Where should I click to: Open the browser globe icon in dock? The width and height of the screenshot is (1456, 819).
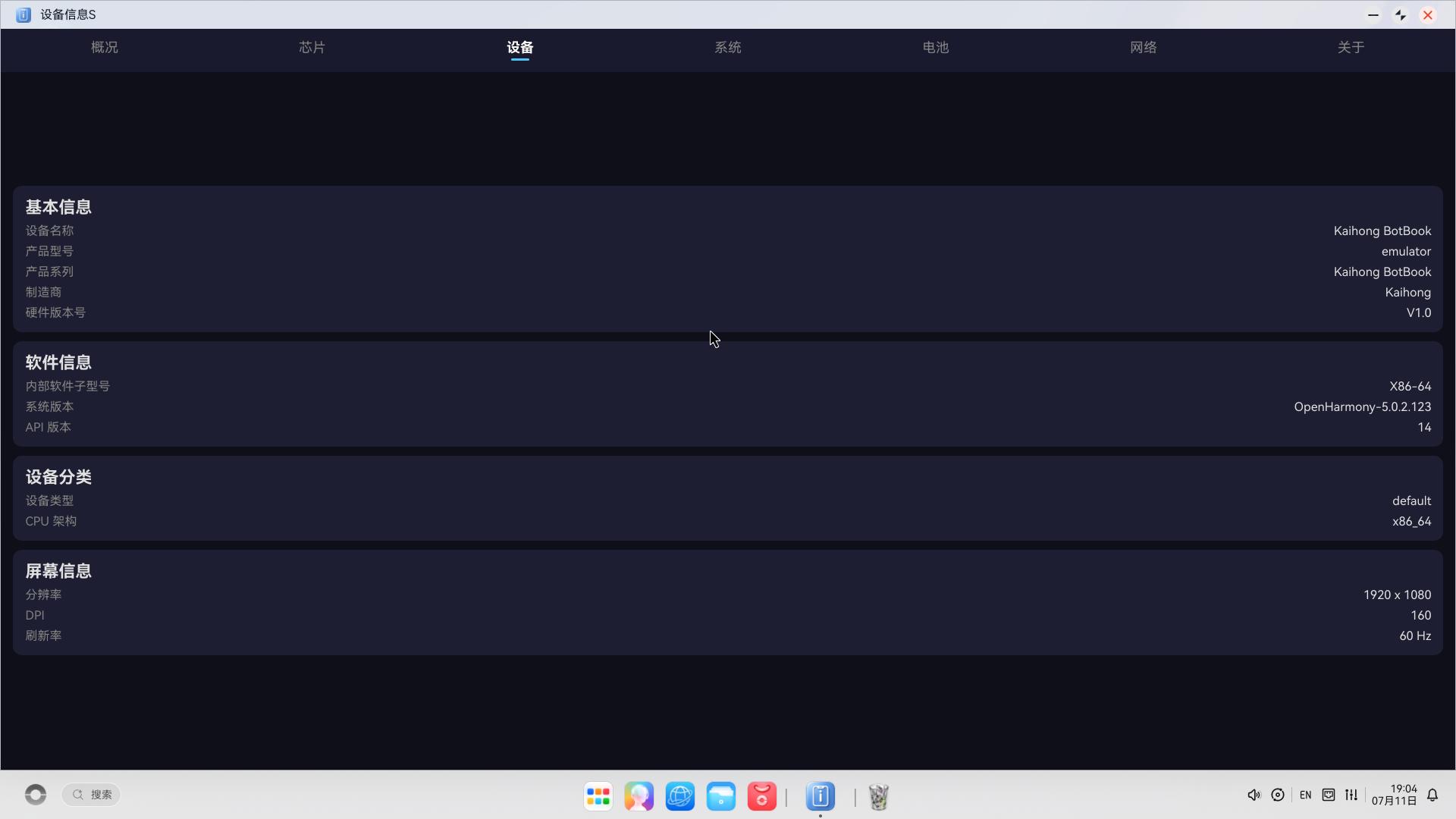(680, 796)
